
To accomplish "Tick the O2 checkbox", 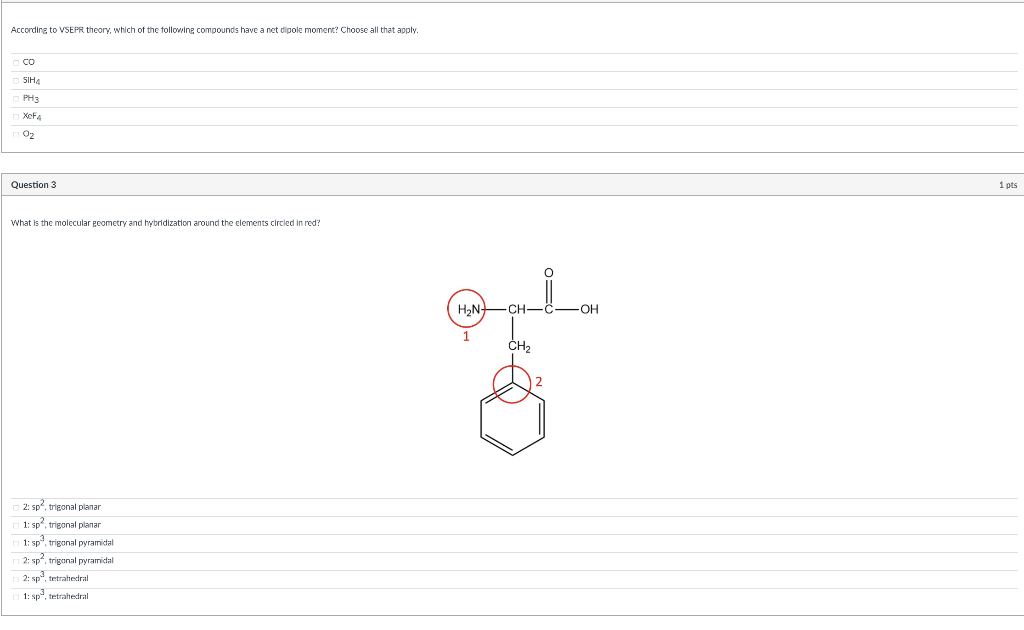I will click(x=16, y=134).
